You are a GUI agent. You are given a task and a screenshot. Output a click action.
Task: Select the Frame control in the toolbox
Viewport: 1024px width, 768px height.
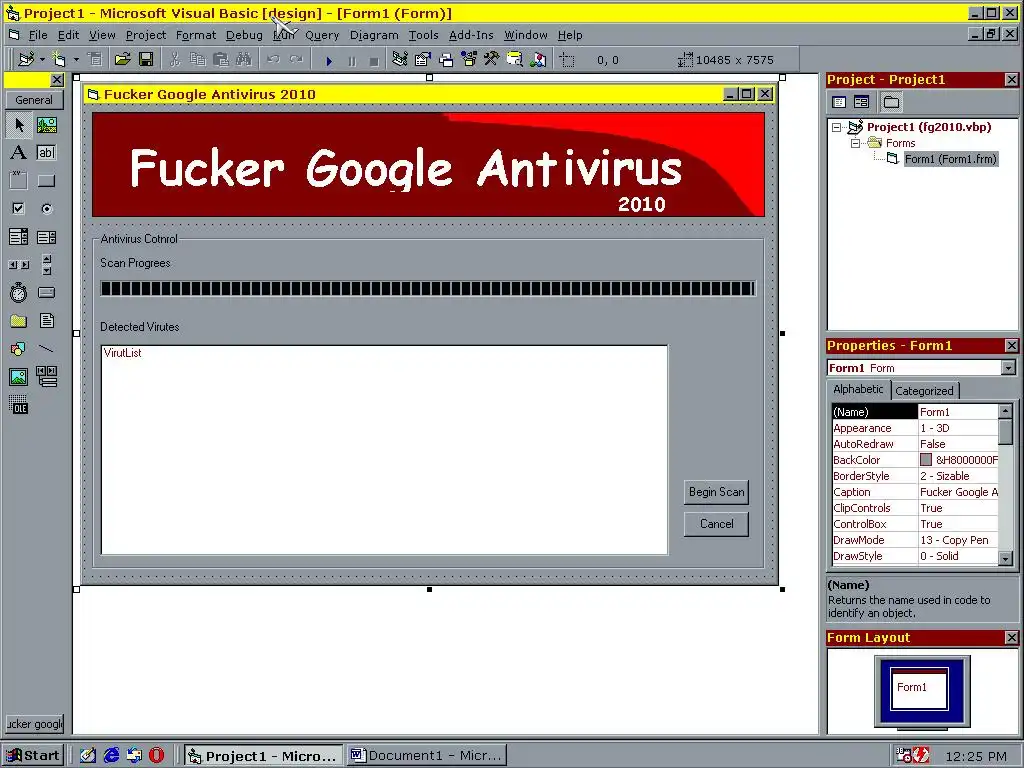18,181
